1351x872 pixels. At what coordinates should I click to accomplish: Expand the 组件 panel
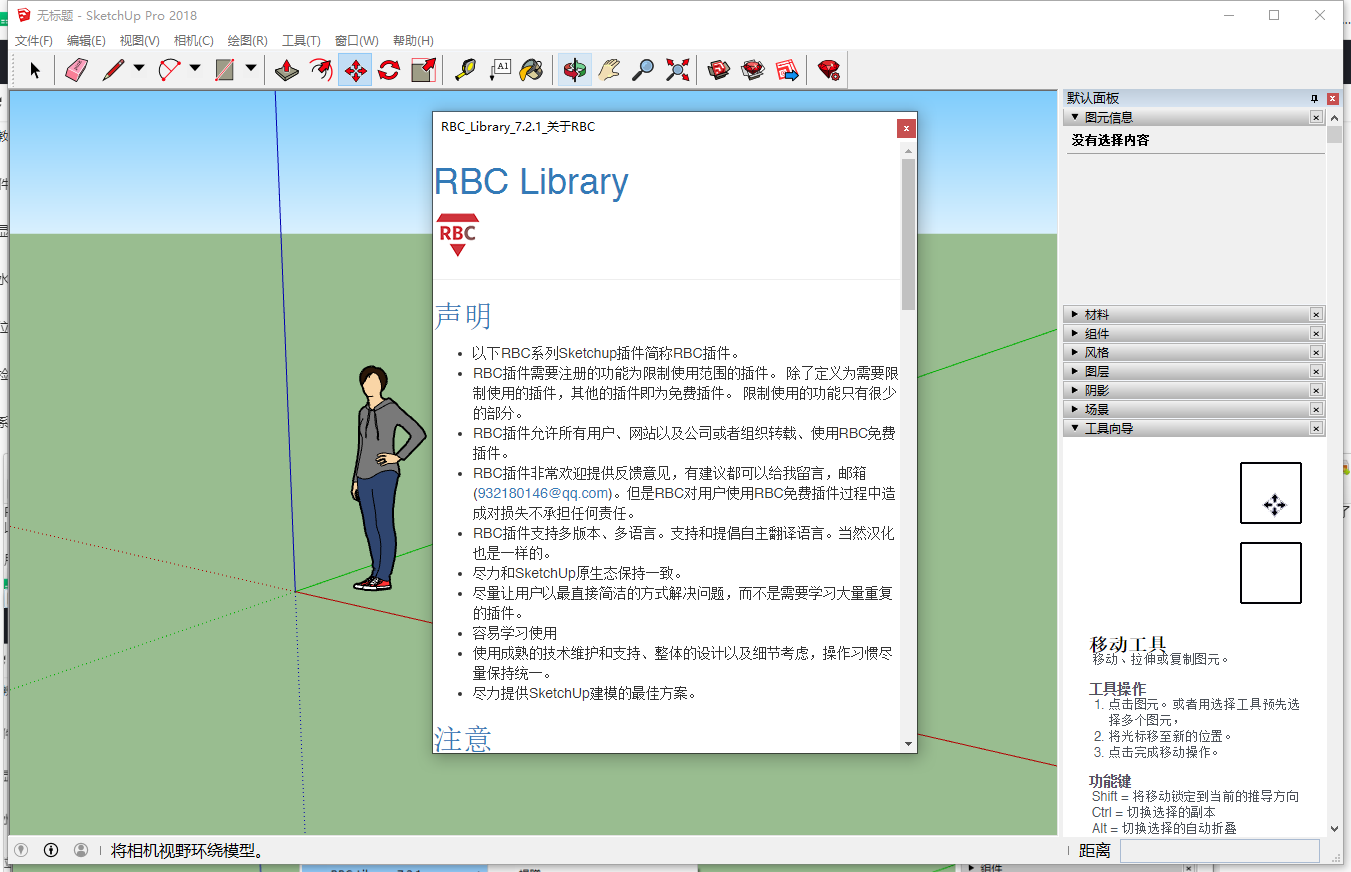coord(1074,333)
